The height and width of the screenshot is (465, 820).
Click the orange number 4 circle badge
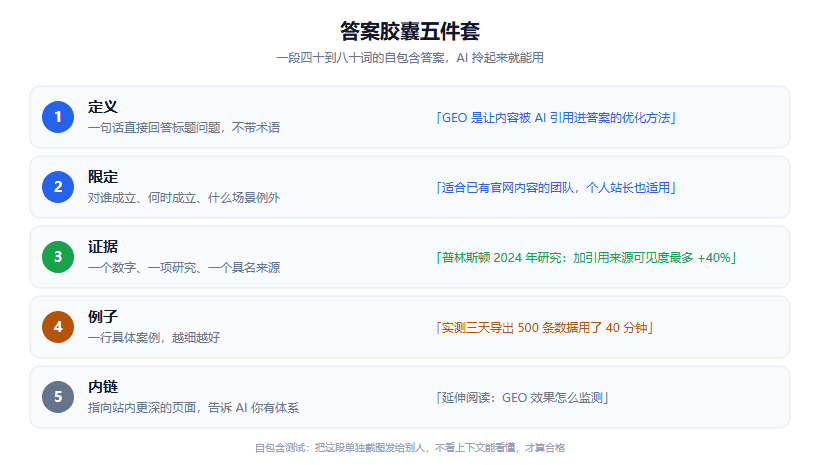(58, 327)
